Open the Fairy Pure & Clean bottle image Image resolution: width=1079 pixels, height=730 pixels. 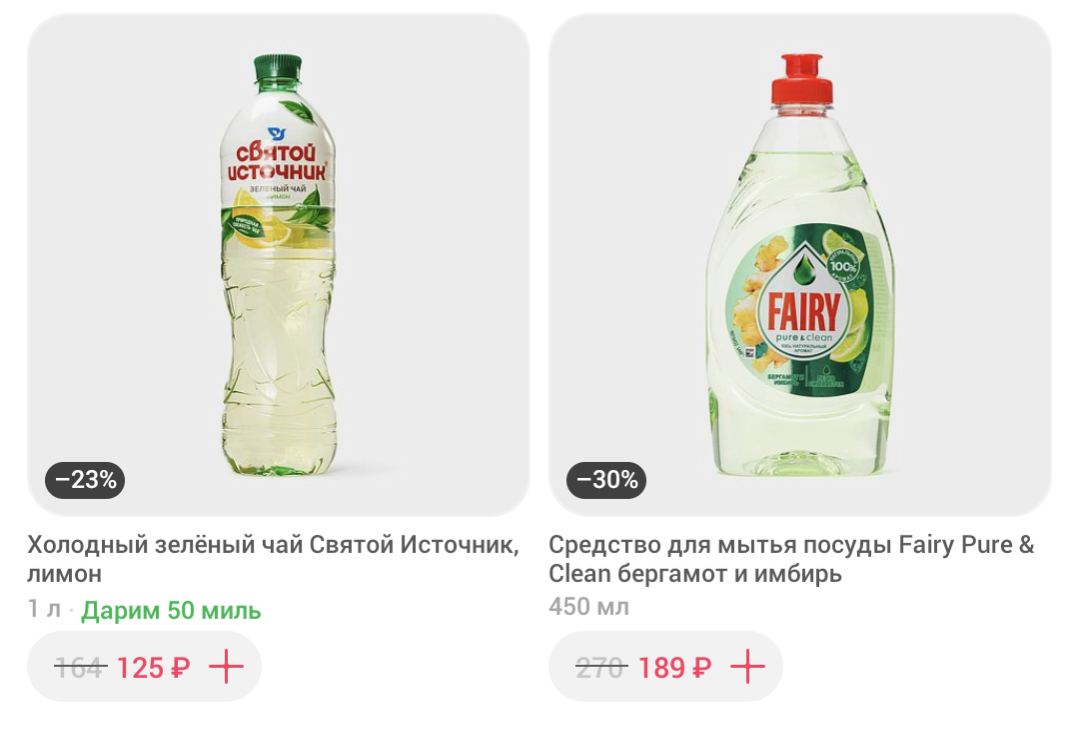(800, 265)
